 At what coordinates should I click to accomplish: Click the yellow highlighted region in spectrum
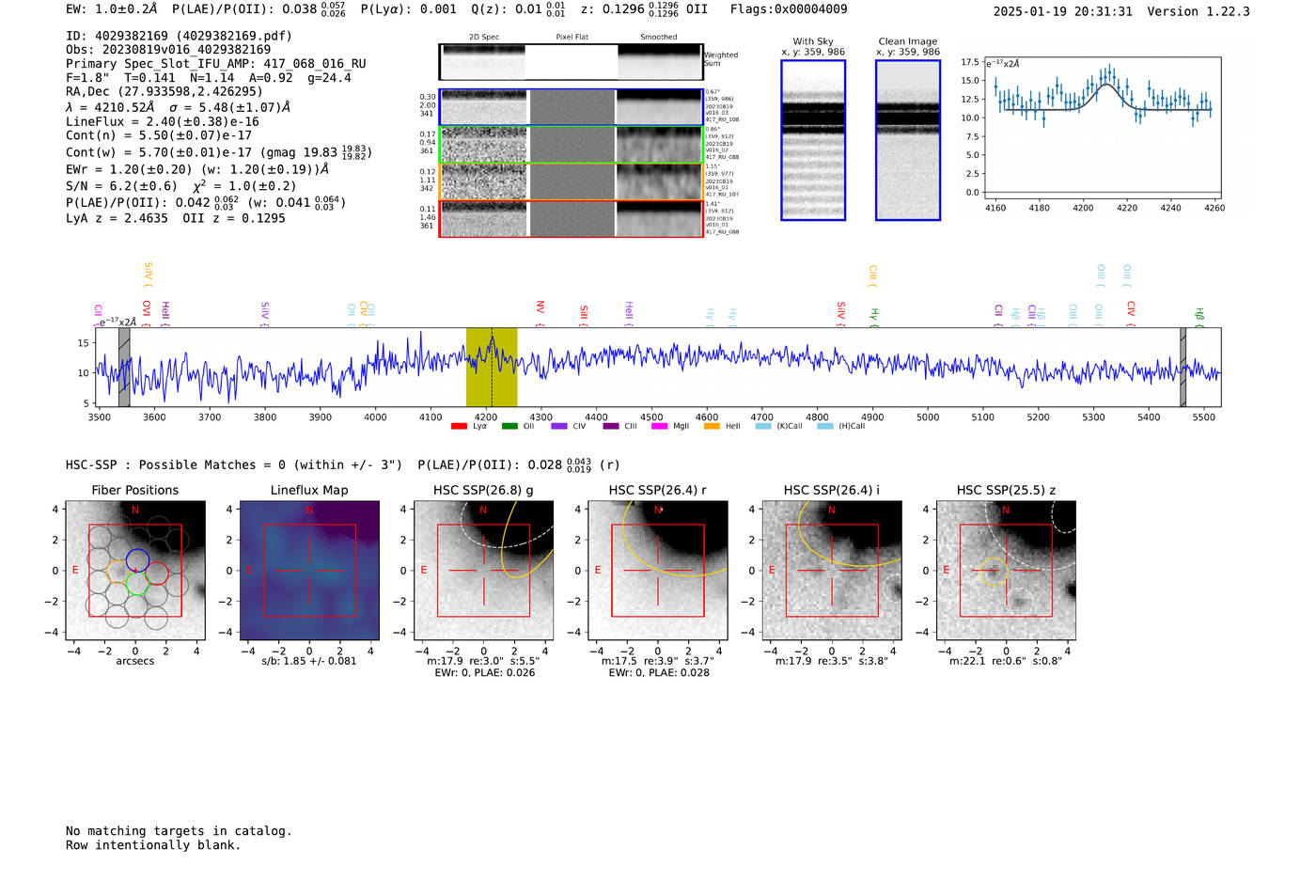coord(492,368)
